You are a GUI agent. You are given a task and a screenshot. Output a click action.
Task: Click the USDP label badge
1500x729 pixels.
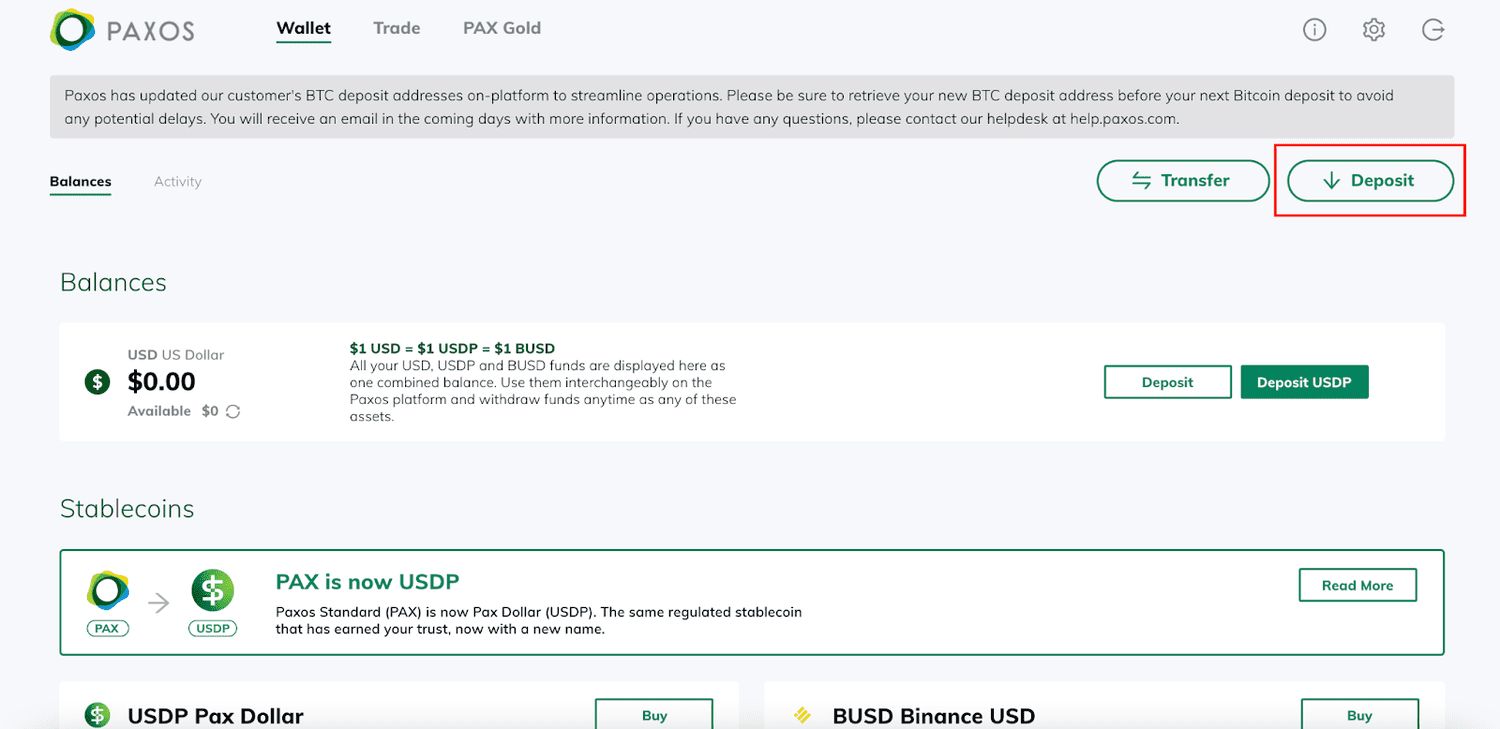pyautogui.click(x=212, y=629)
